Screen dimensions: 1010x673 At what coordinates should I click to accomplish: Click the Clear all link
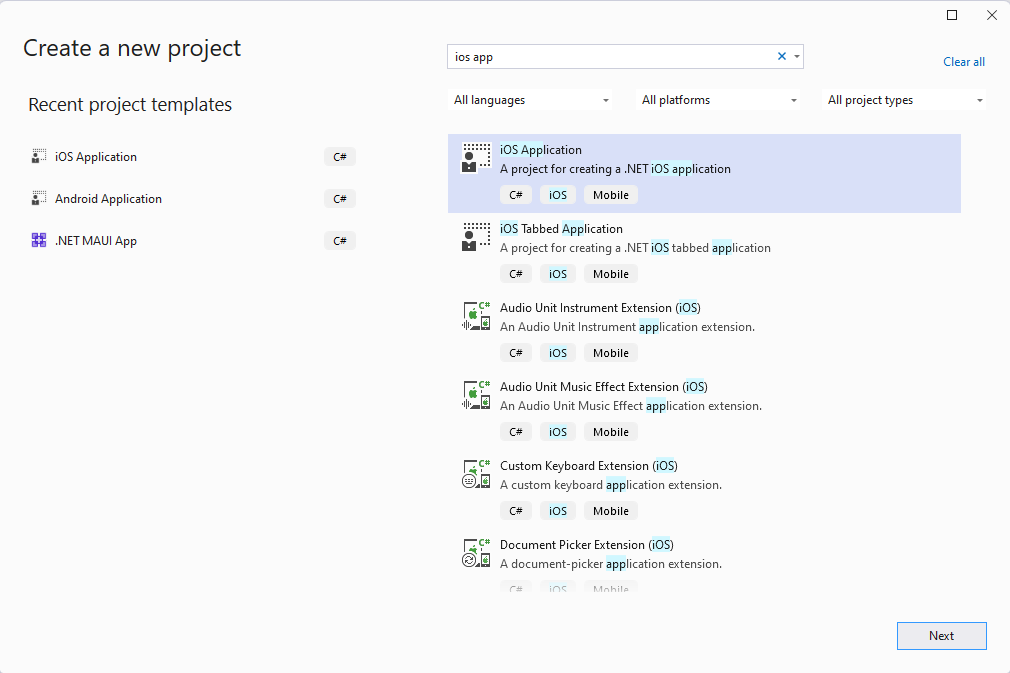coord(964,62)
